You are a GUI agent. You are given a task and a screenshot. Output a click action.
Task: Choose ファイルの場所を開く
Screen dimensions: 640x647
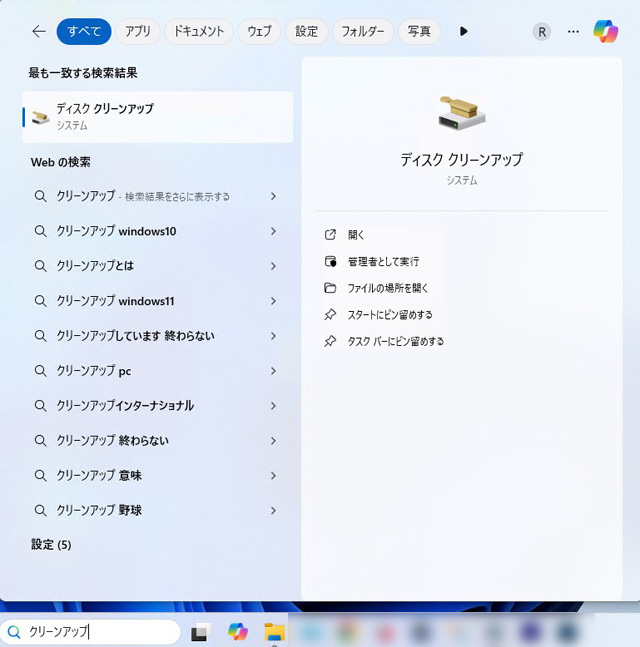pos(388,288)
